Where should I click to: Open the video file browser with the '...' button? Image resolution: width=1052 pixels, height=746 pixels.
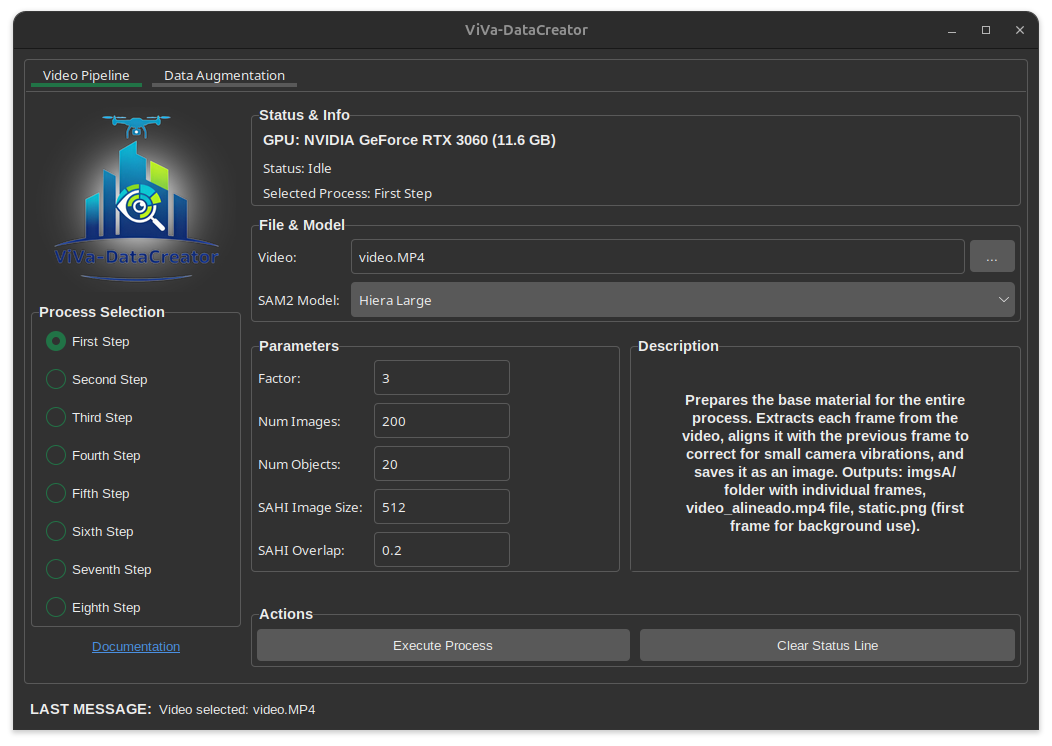pos(991,256)
